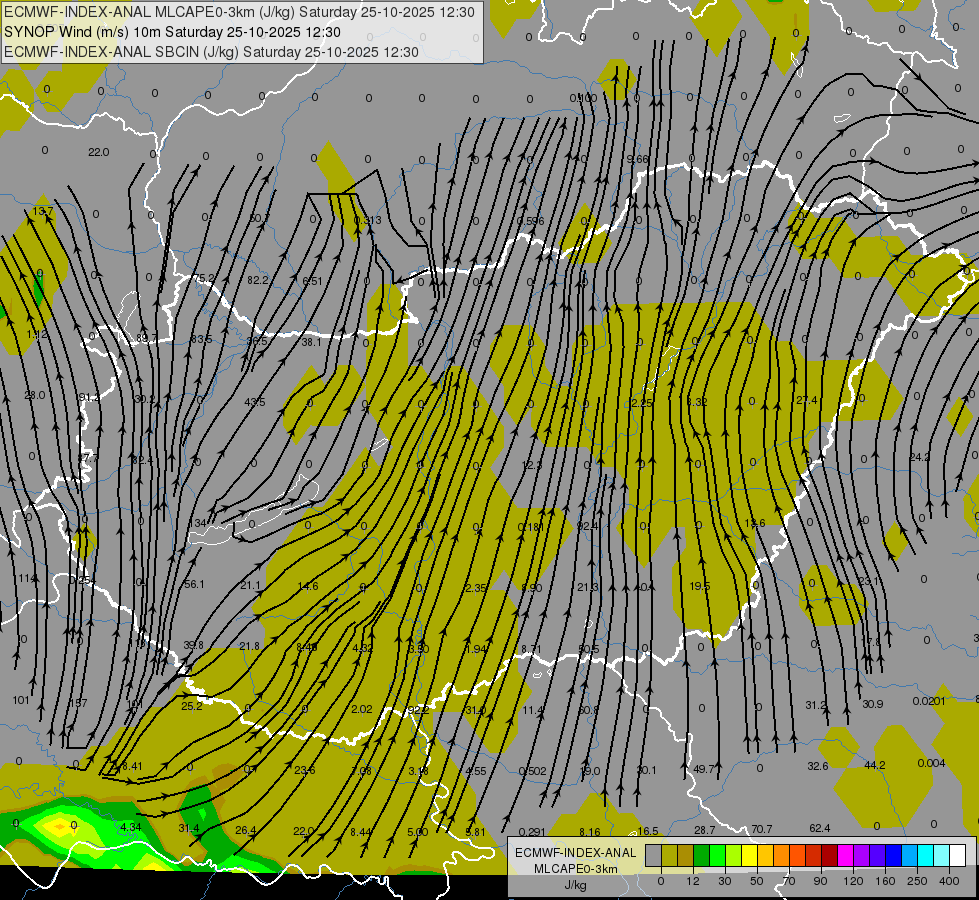The image size is (979, 900).
Task: Click the magenta legend swatch
Action: pyautogui.click(x=845, y=855)
